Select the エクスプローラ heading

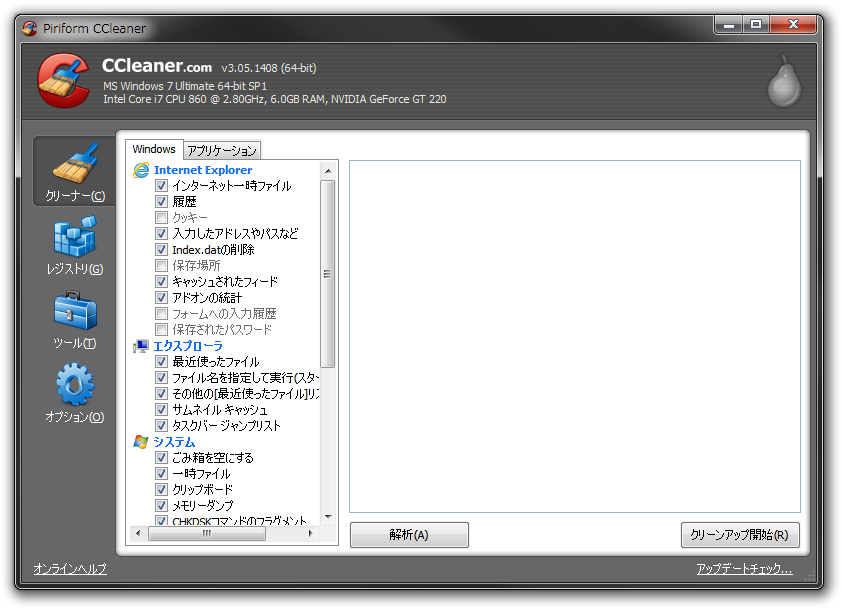tap(187, 346)
